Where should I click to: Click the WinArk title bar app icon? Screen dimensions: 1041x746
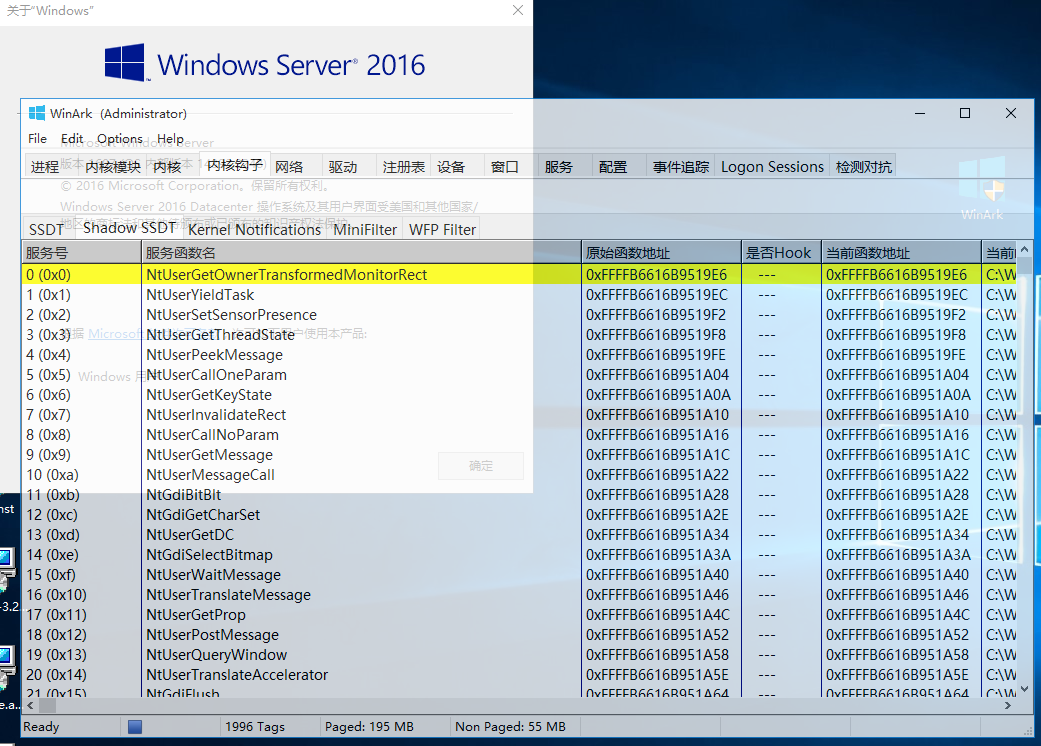pos(37,113)
